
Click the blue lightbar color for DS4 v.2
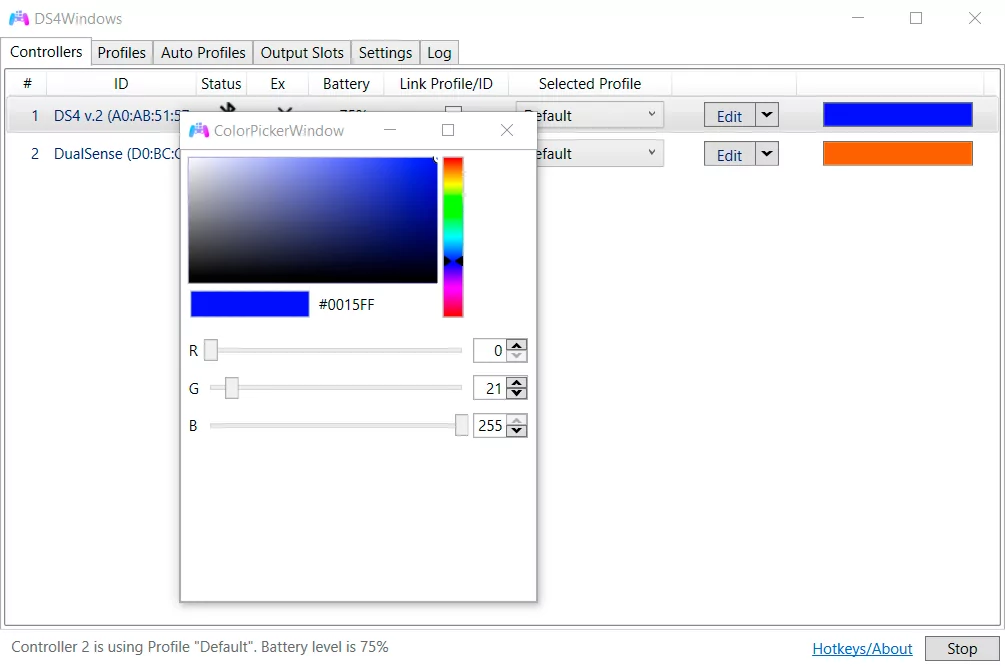pyautogui.click(x=897, y=115)
